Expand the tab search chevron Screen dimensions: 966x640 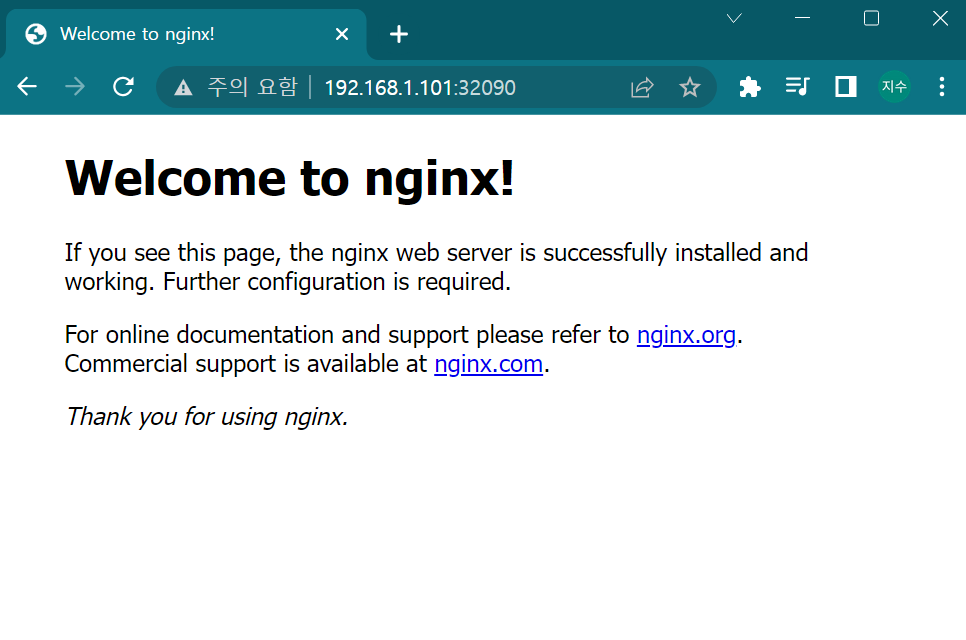coord(734,18)
